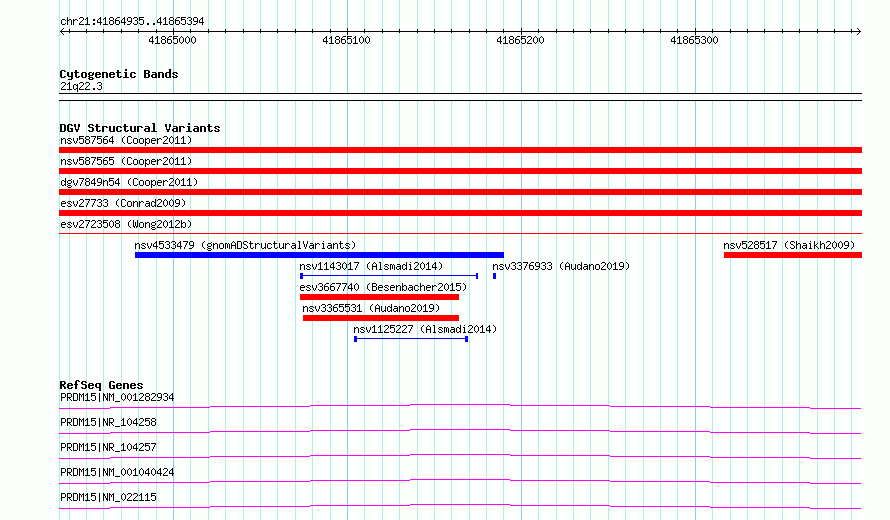Image resolution: width=890 pixels, height=520 pixels.
Task: Click the PRDM15|NR_104257 magenta intron line
Action: click(460, 456)
